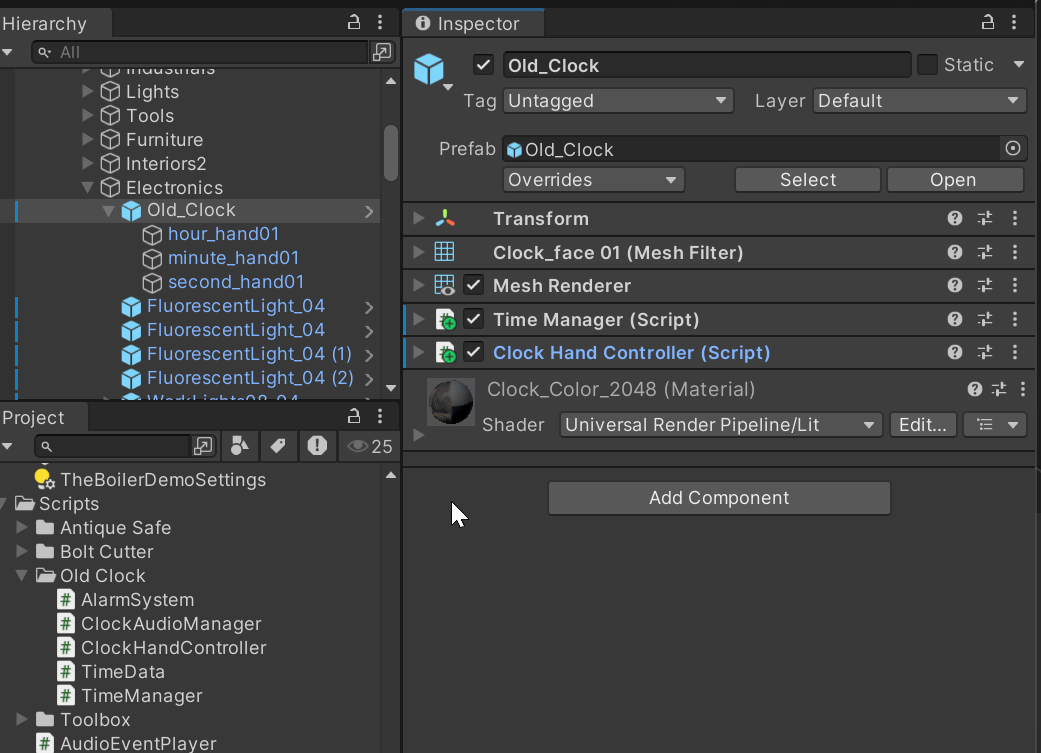Open the Old_Clock prefab arrow in Hierarchy
This screenshot has width=1041, height=753.
pyautogui.click(x=369, y=211)
